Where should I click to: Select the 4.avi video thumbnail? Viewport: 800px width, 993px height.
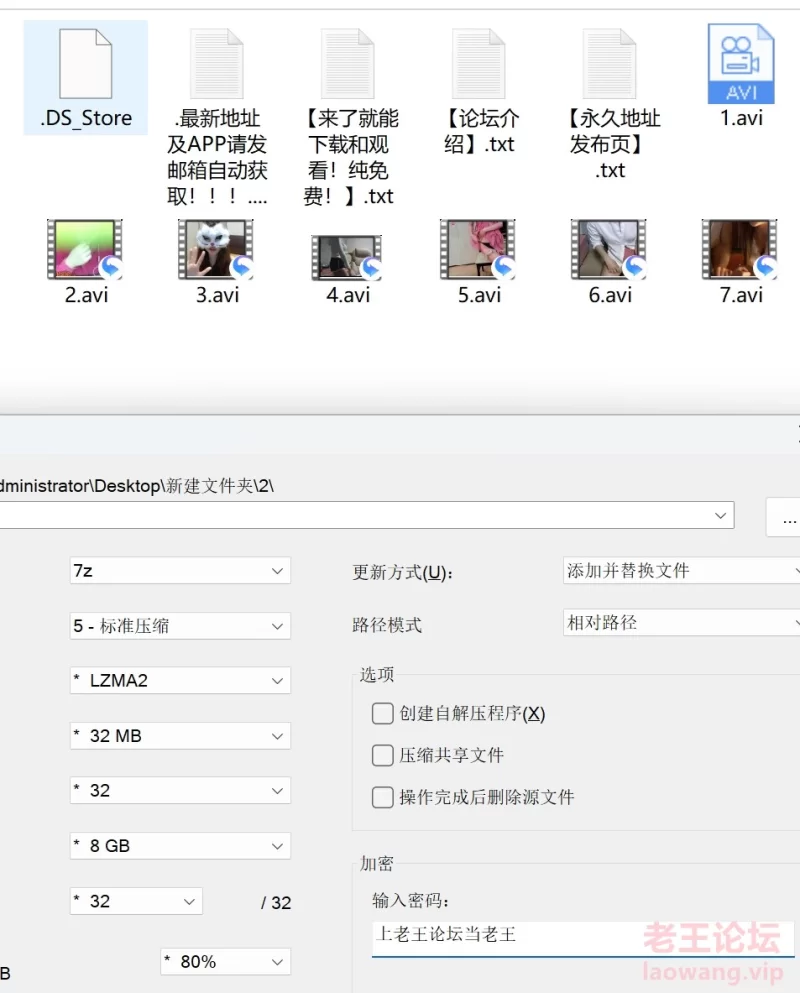point(347,257)
